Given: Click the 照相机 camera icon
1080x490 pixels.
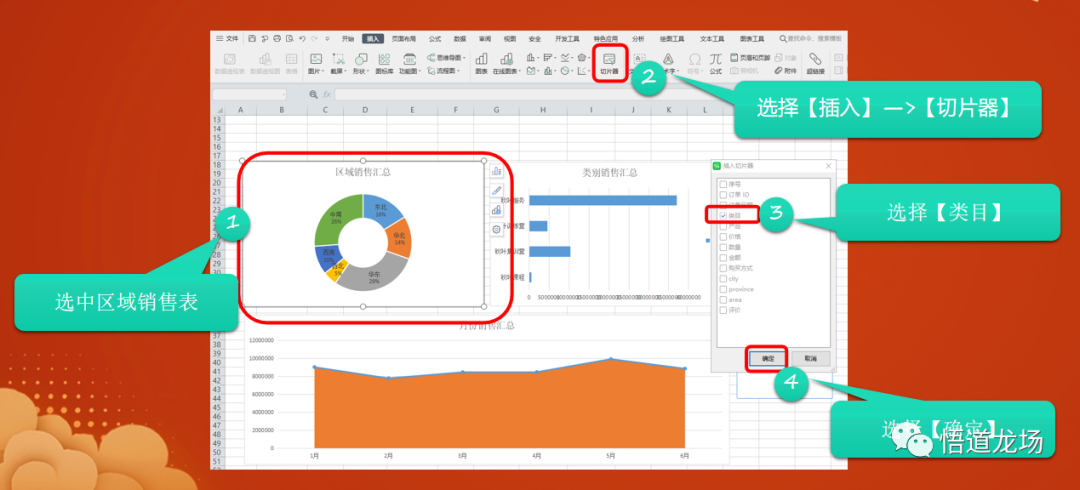Looking at the screenshot, I should 744,70.
